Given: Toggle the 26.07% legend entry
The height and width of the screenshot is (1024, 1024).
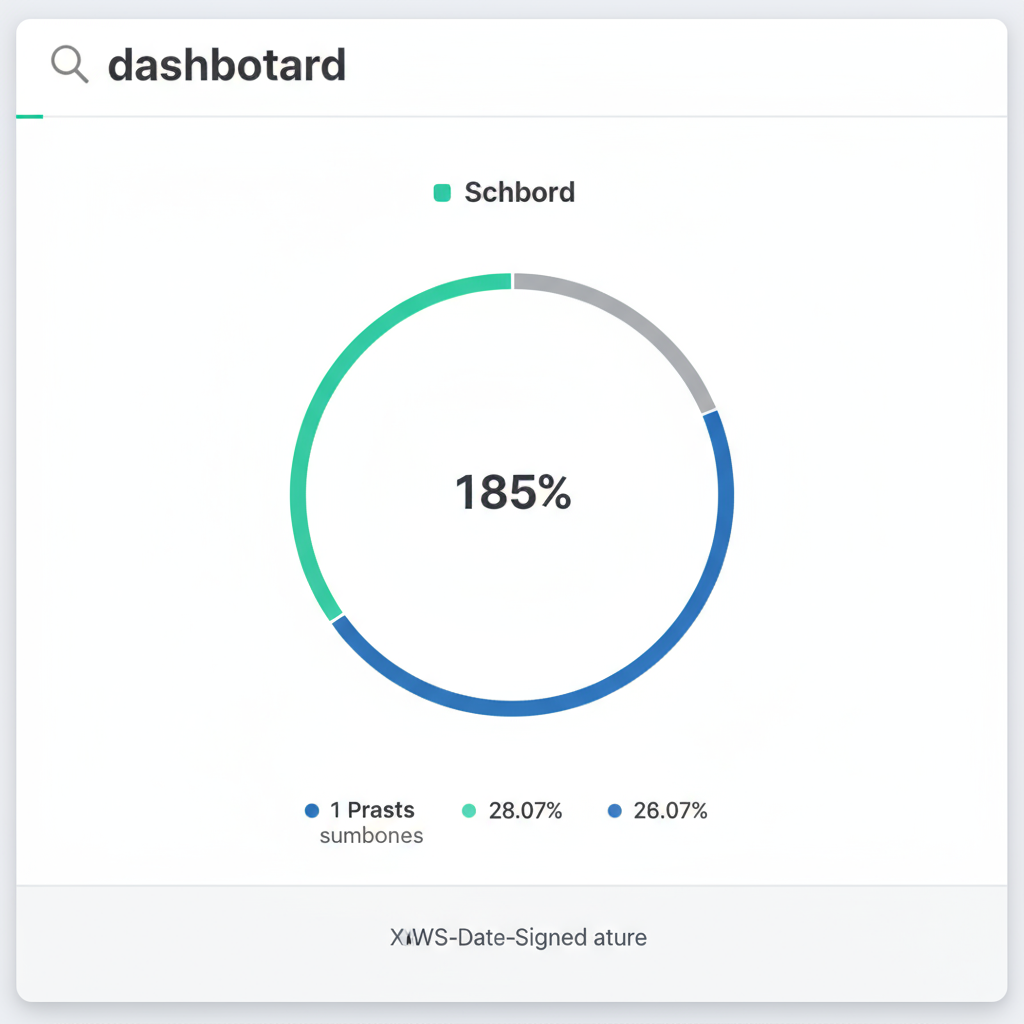Looking at the screenshot, I should (670, 811).
